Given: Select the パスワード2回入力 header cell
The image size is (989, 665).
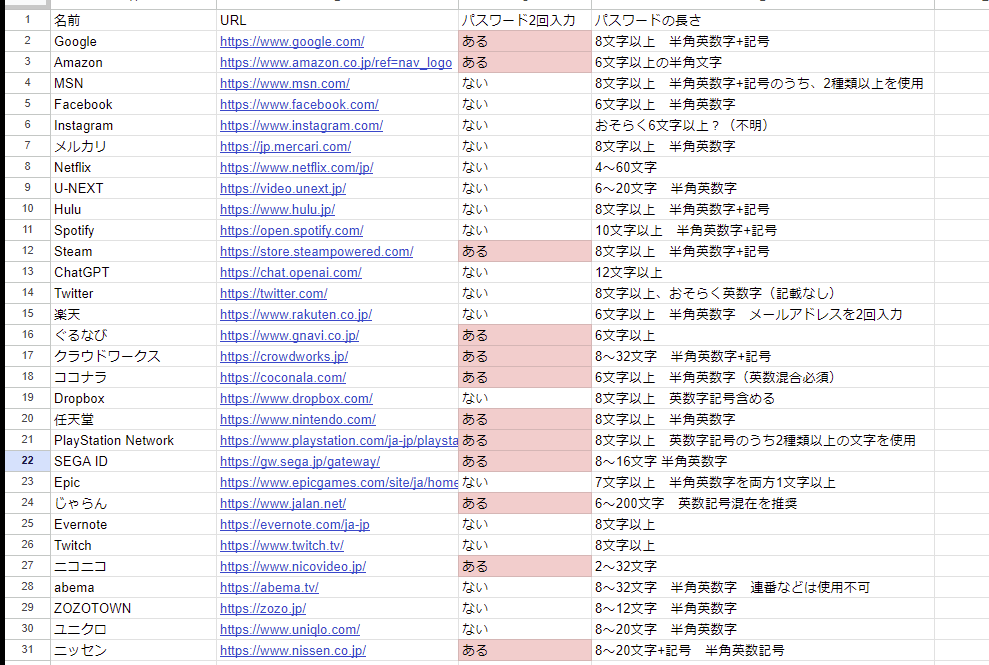Looking at the screenshot, I should (x=525, y=20).
